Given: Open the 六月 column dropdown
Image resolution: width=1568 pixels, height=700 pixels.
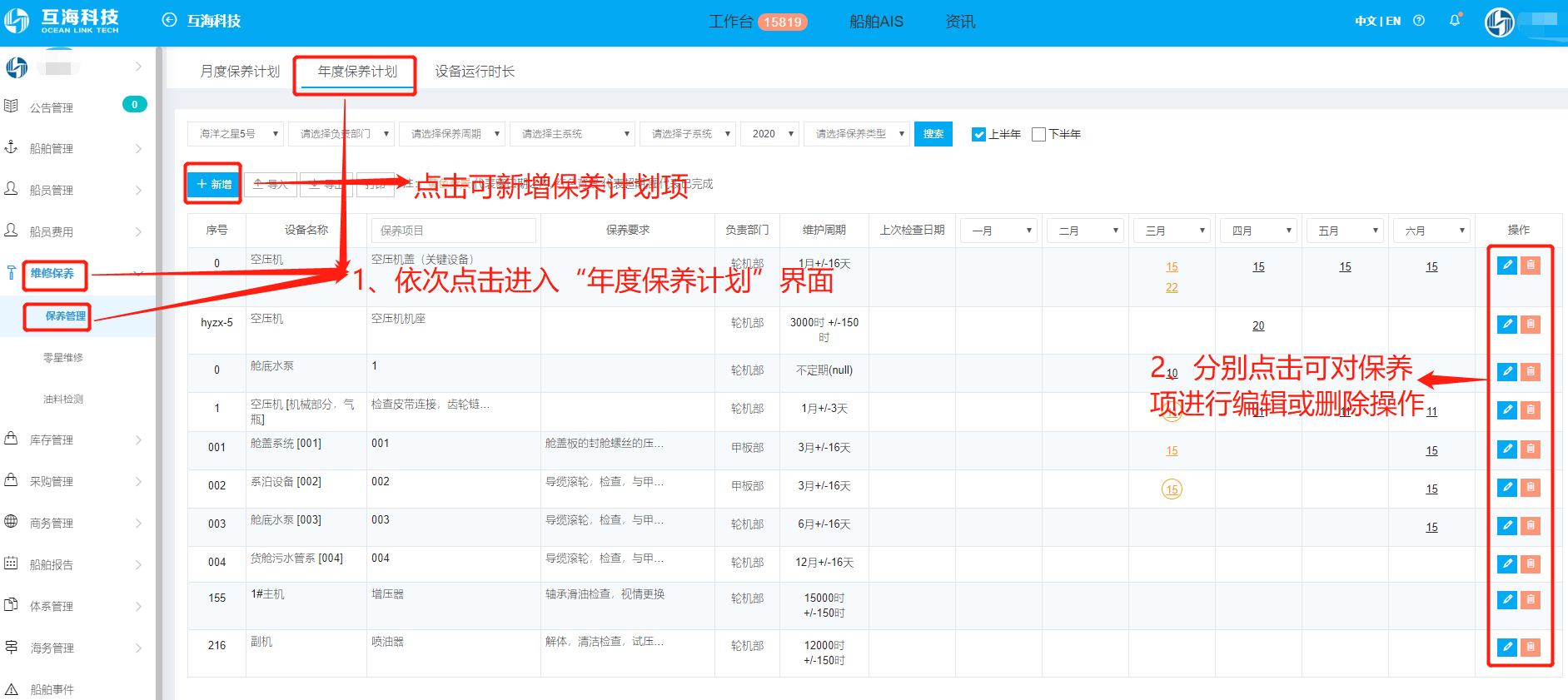Looking at the screenshot, I should click(1431, 231).
